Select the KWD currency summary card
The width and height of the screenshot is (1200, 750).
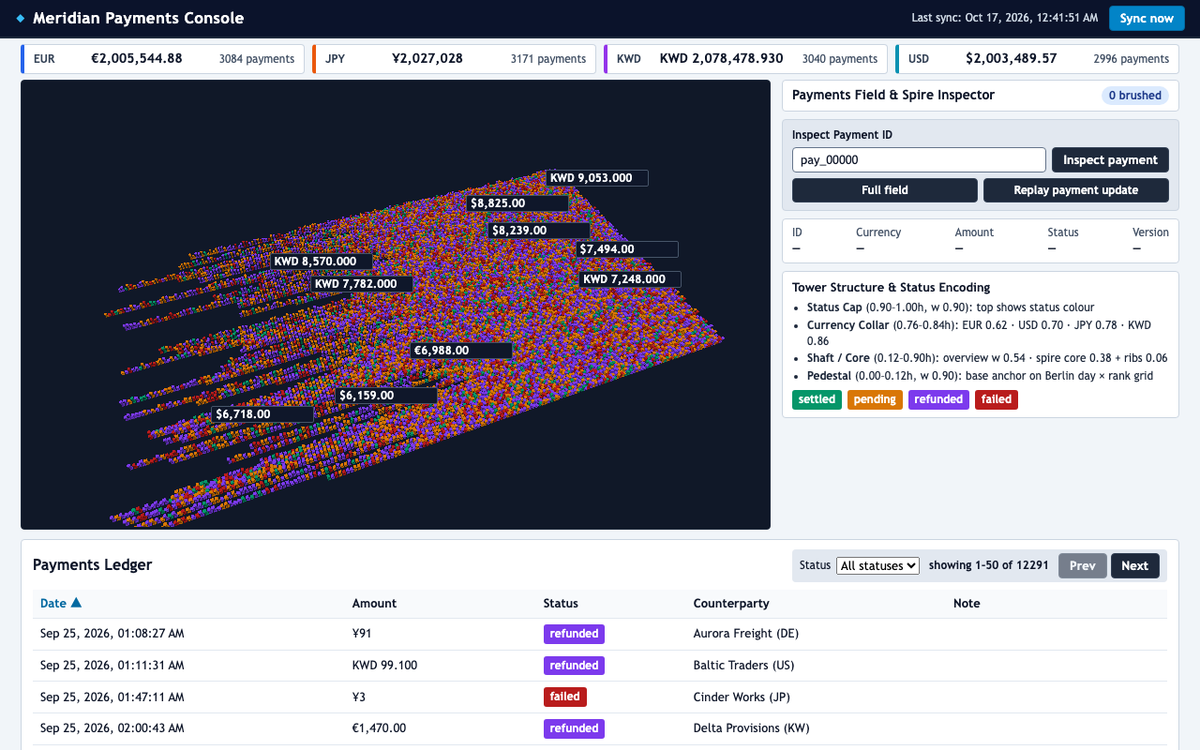tap(746, 59)
